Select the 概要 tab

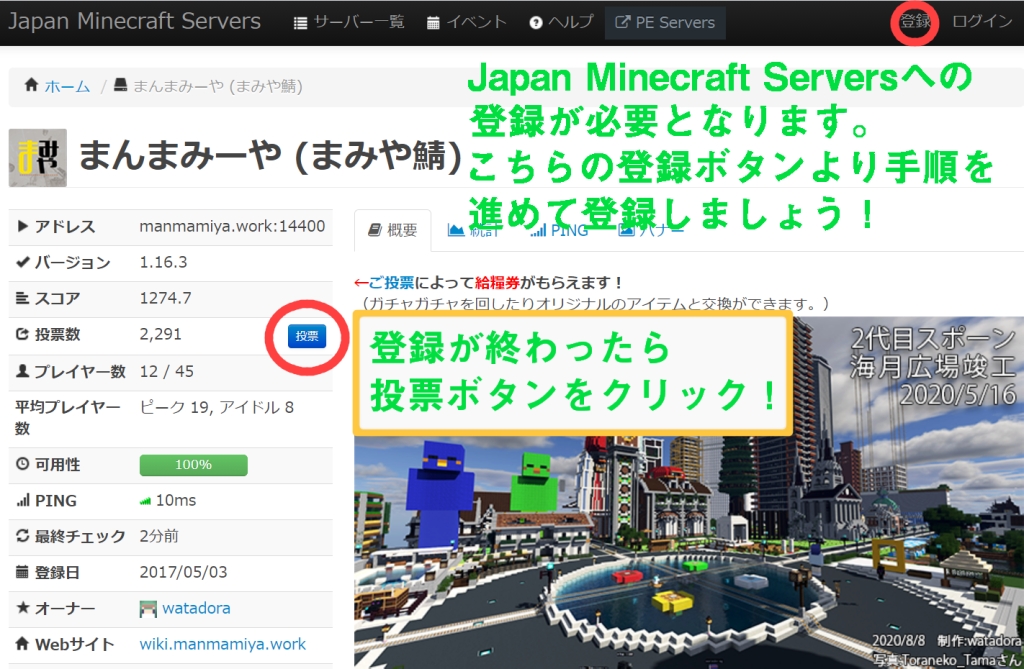[392, 230]
